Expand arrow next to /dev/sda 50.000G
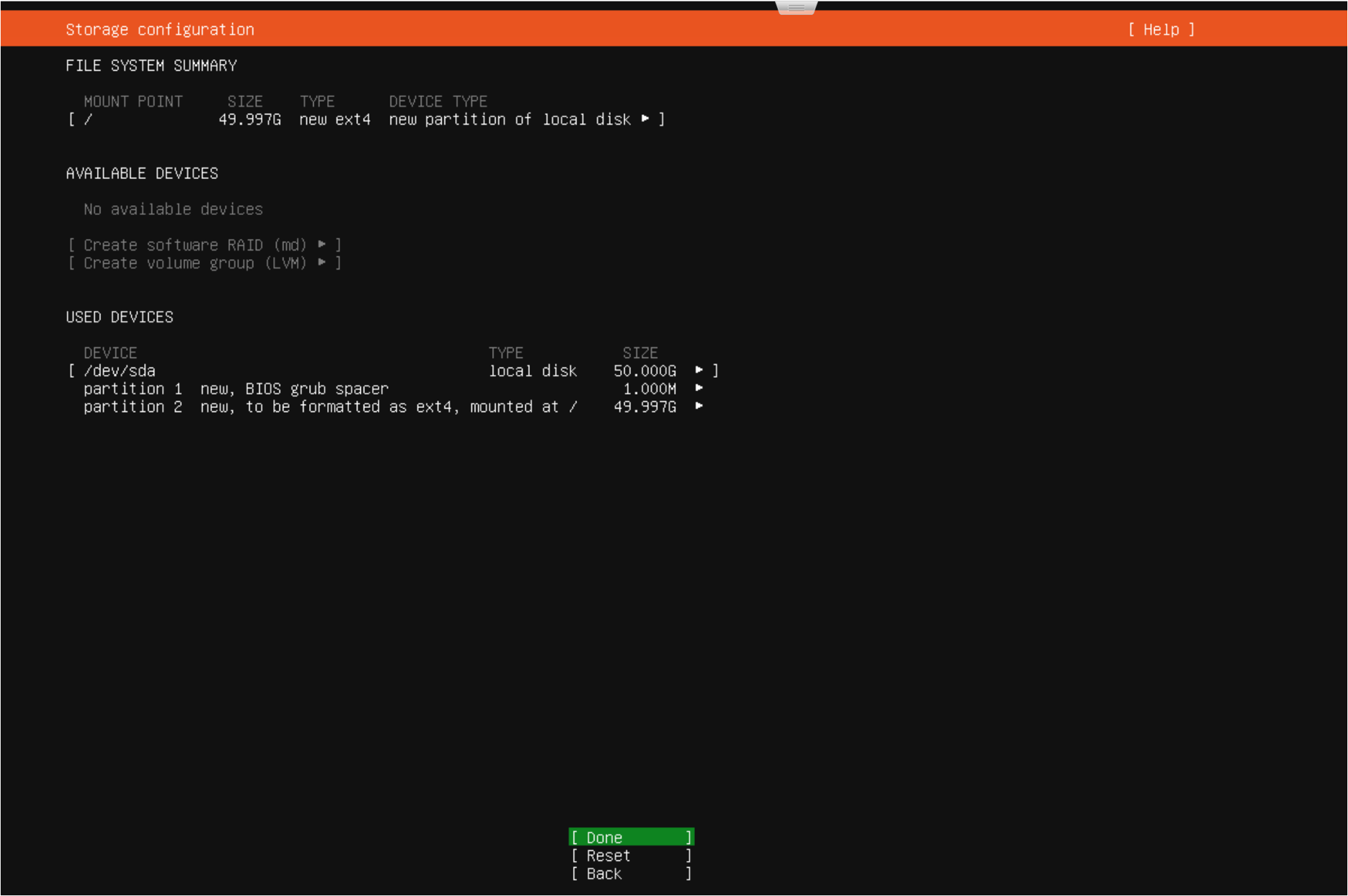The width and height of the screenshot is (1348, 896). (699, 370)
